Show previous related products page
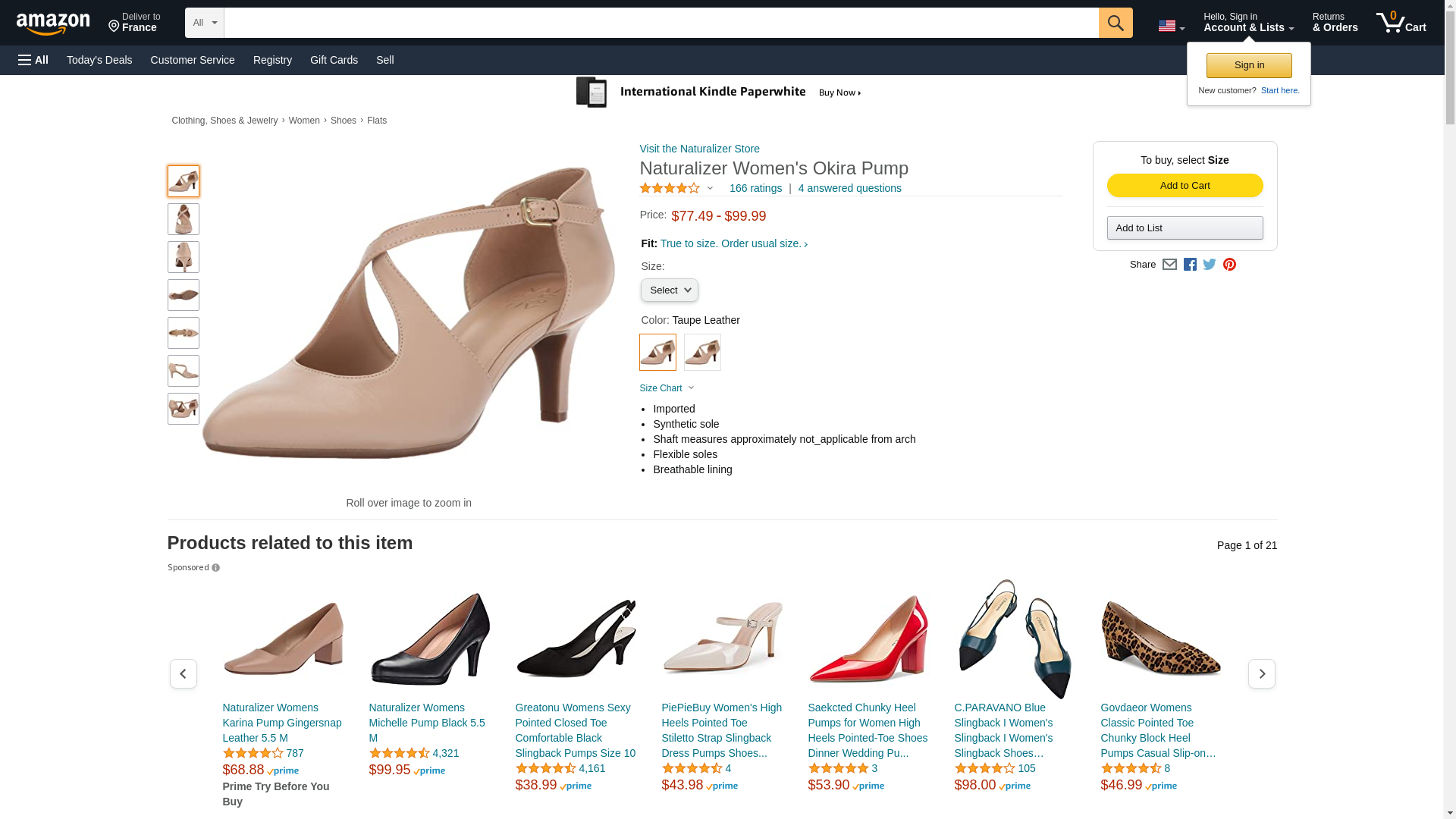 184,673
